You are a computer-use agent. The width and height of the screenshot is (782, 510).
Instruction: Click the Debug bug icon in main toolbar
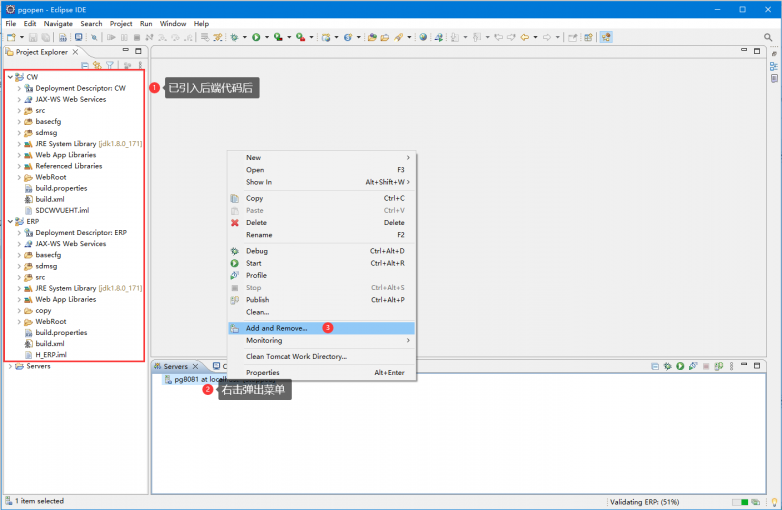coord(234,37)
